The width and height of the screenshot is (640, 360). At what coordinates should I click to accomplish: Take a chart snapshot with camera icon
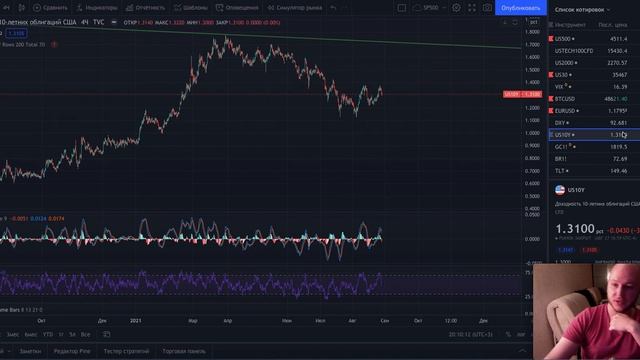pos(487,8)
